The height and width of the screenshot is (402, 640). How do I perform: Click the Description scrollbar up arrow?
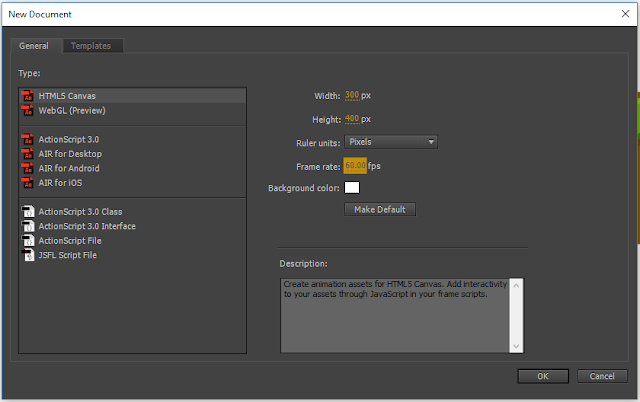[x=516, y=286]
